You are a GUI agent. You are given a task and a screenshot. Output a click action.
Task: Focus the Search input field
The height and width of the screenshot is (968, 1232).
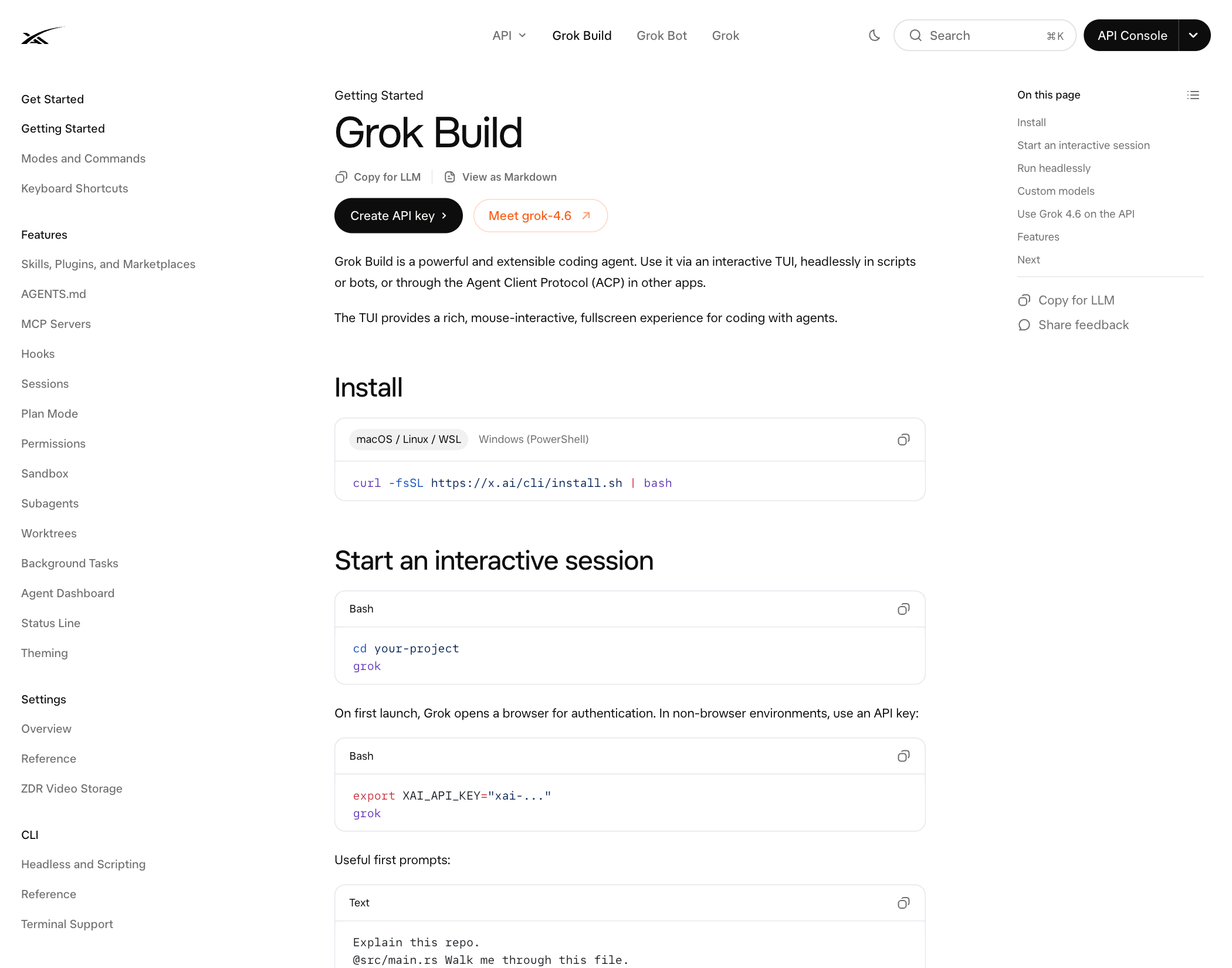click(x=984, y=36)
